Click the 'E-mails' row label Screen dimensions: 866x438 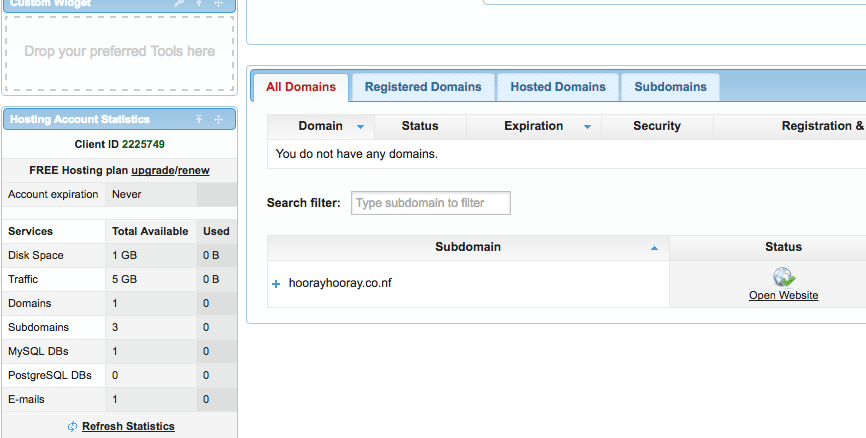click(26, 399)
